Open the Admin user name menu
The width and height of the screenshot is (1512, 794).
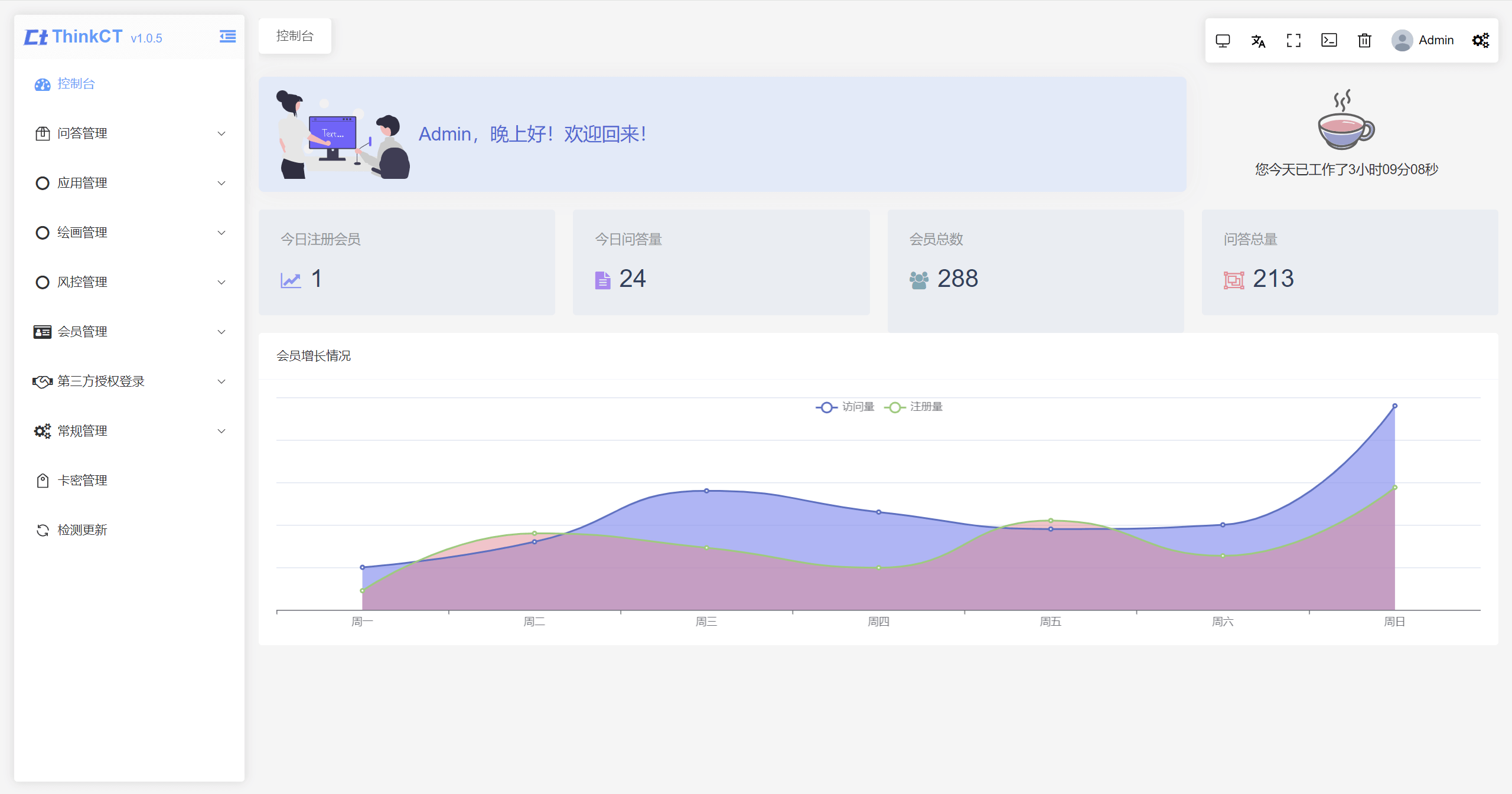[1436, 40]
